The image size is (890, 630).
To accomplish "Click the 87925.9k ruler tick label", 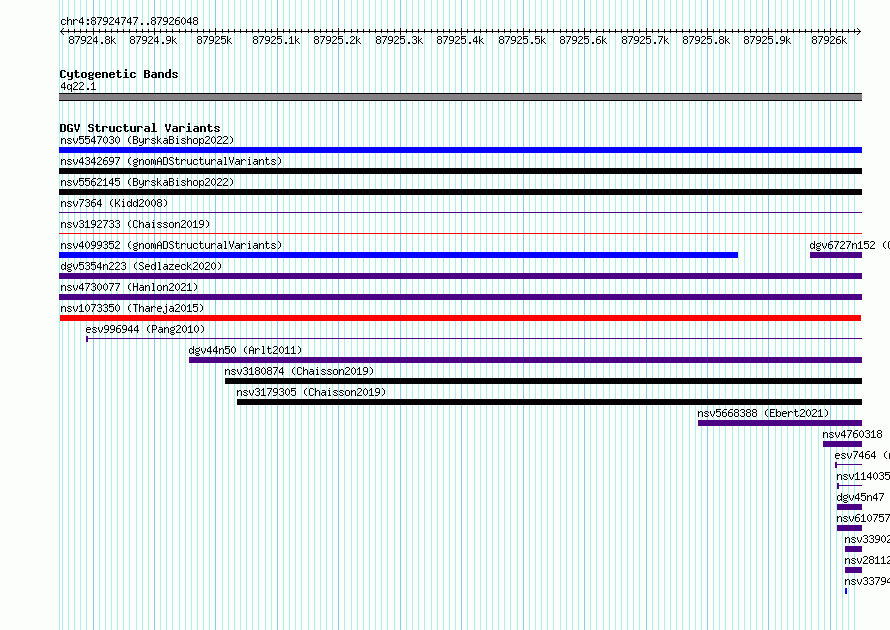I will point(767,40).
